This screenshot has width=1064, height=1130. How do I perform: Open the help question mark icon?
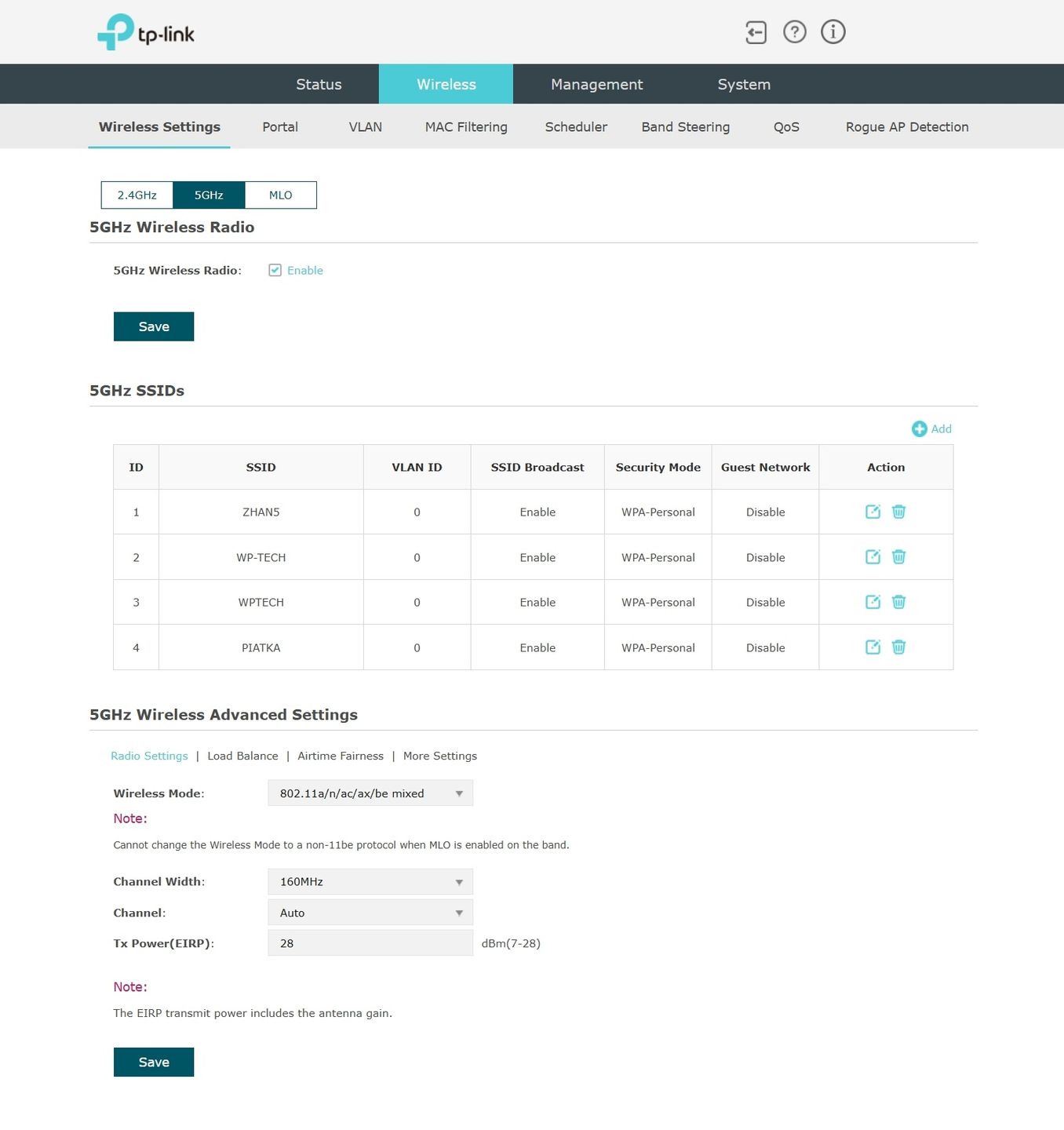(x=795, y=32)
